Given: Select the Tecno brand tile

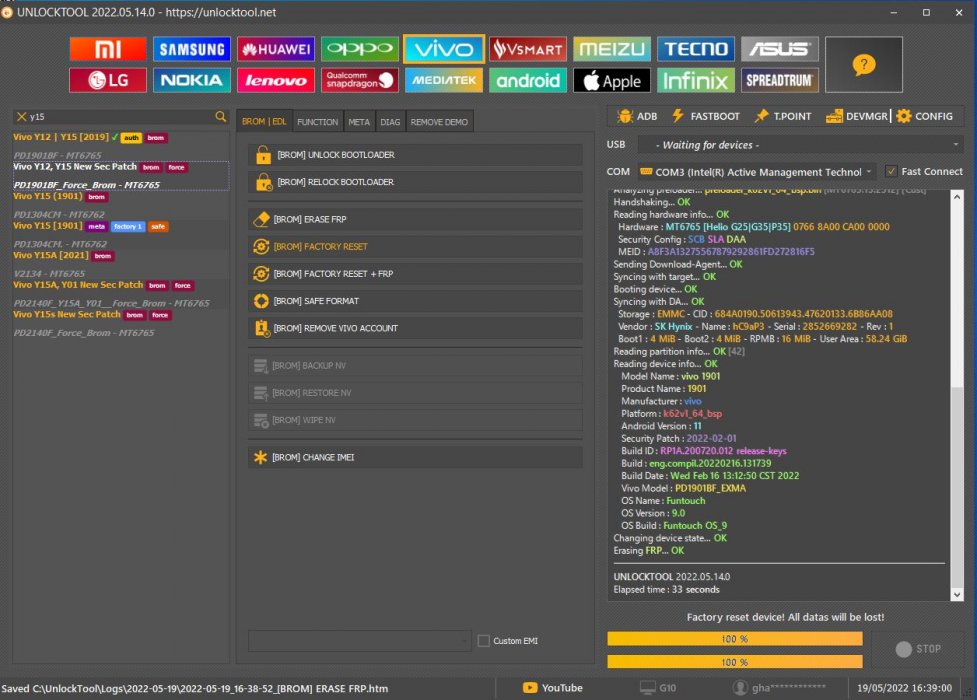Looking at the screenshot, I should (x=695, y=49).
